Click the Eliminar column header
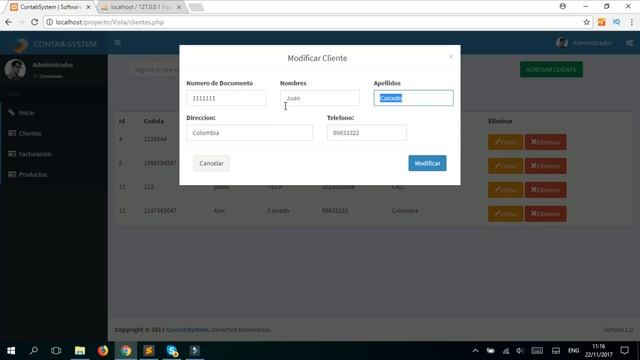The width and height of the screenshot is (640, 360). coord(500,121)
